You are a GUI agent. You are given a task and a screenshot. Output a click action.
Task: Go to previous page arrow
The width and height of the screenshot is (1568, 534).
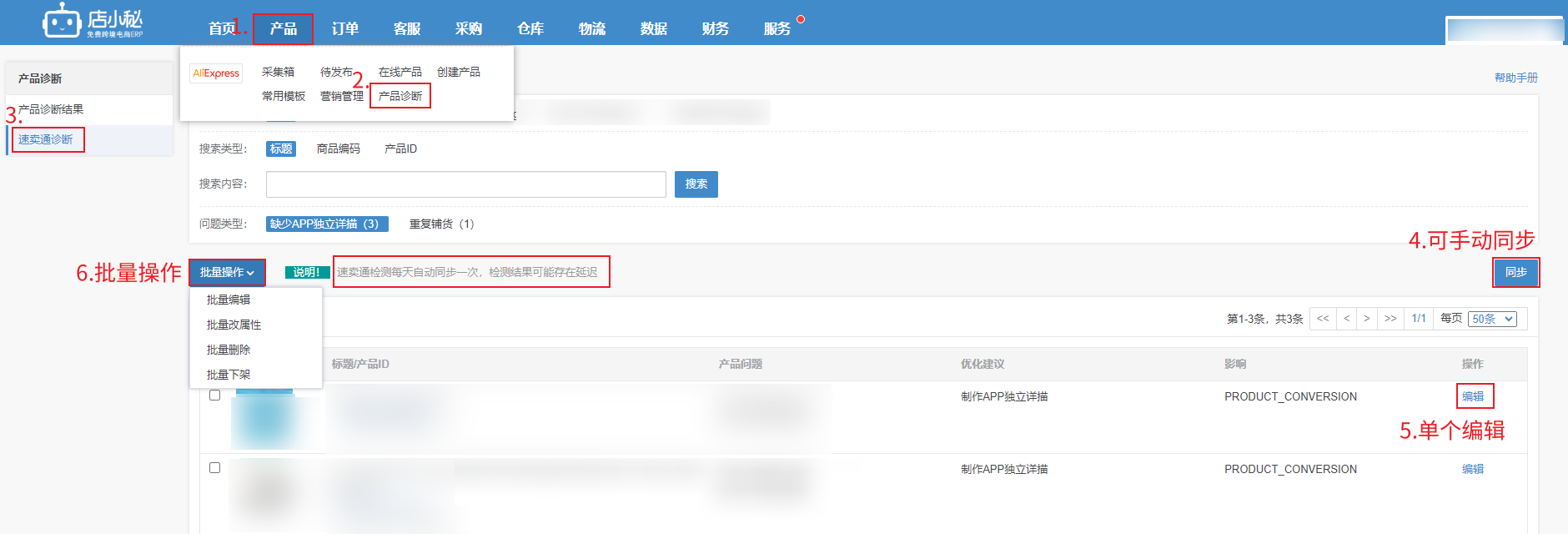(x=1346, y=319)
